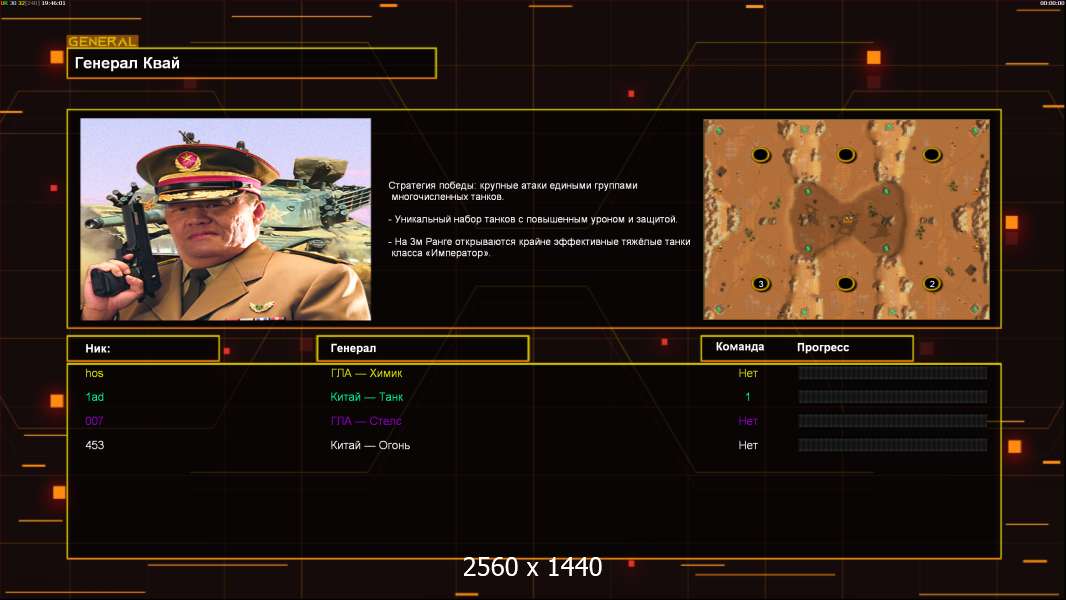
Task: Click the timer in the top-right corner
Action: click(1051, 4)
